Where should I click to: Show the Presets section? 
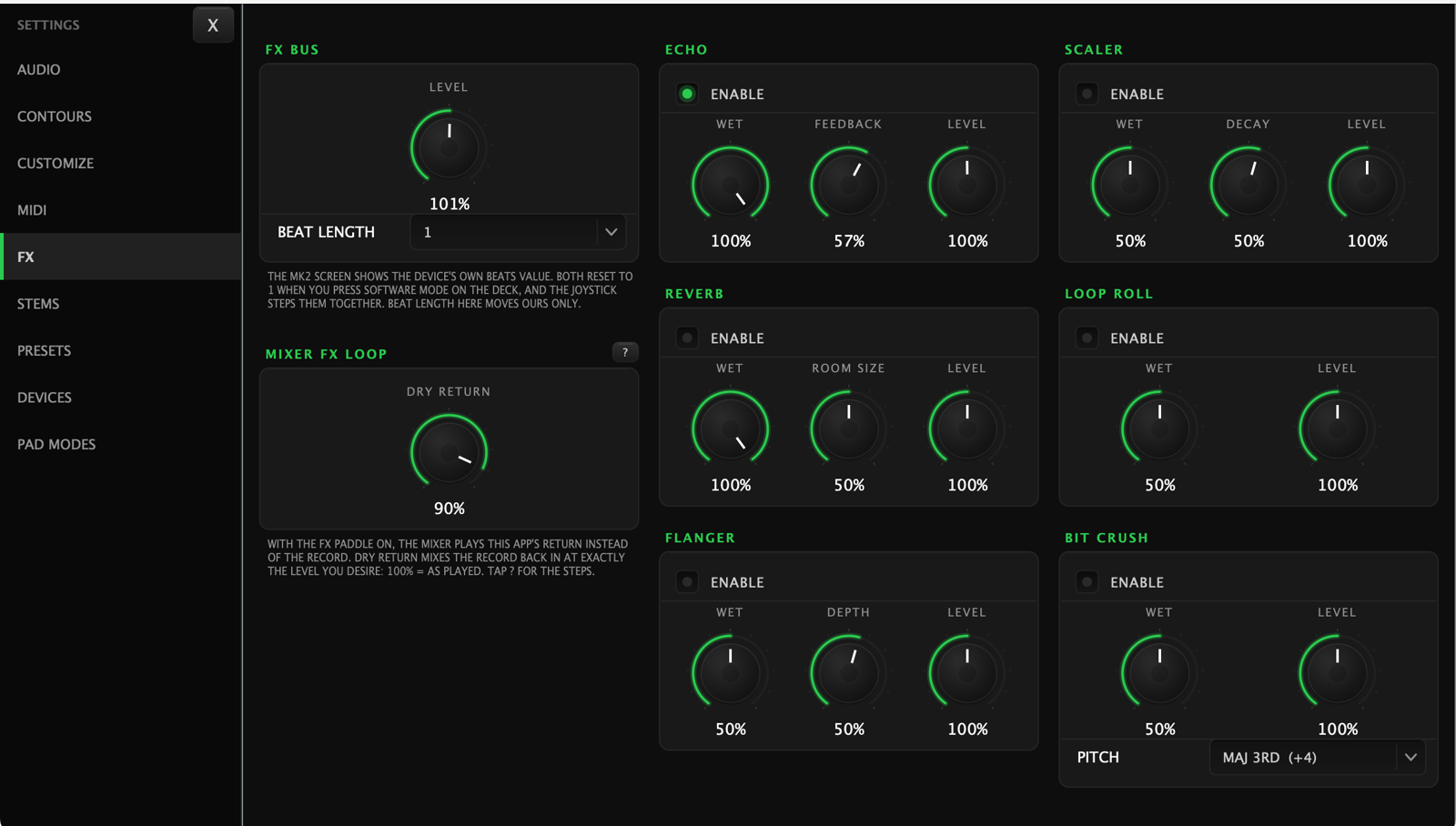[x=120, y=350]
